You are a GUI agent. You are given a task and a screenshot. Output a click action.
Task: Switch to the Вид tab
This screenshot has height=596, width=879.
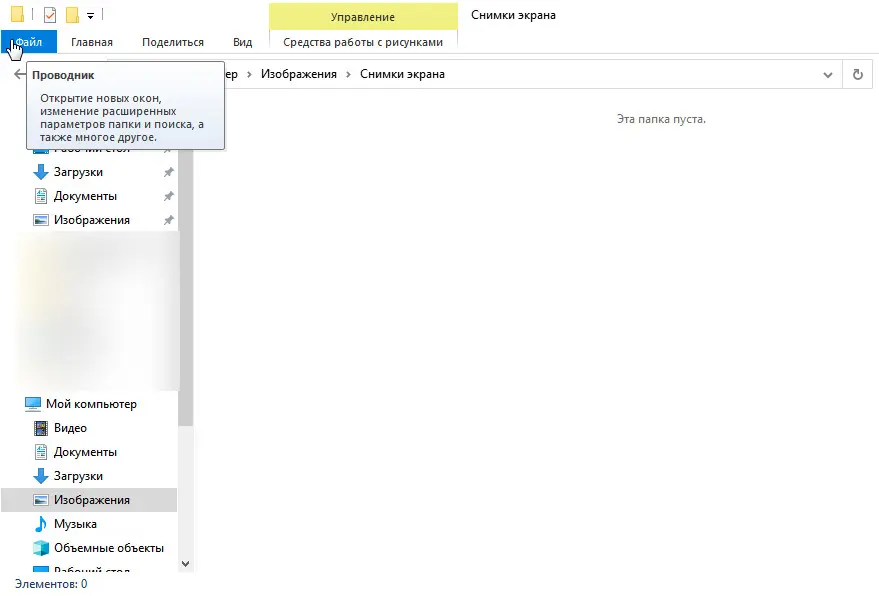pos(242,42)
